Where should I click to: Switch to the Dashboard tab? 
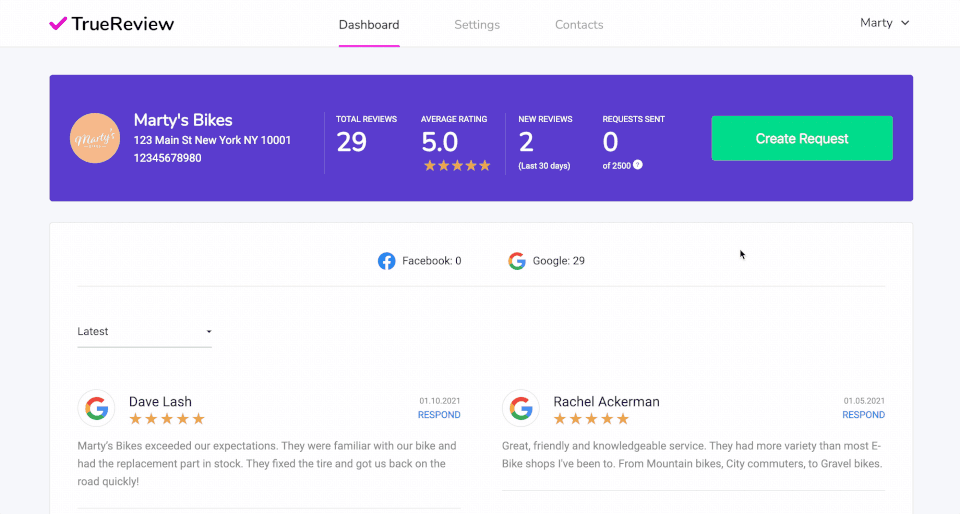click(369, 25)
